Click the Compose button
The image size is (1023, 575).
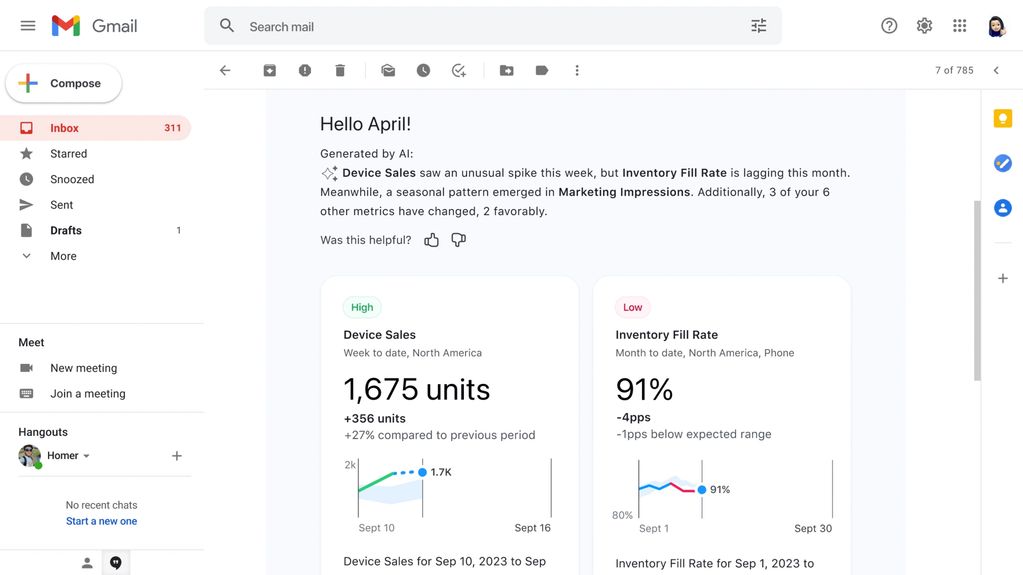64,84
